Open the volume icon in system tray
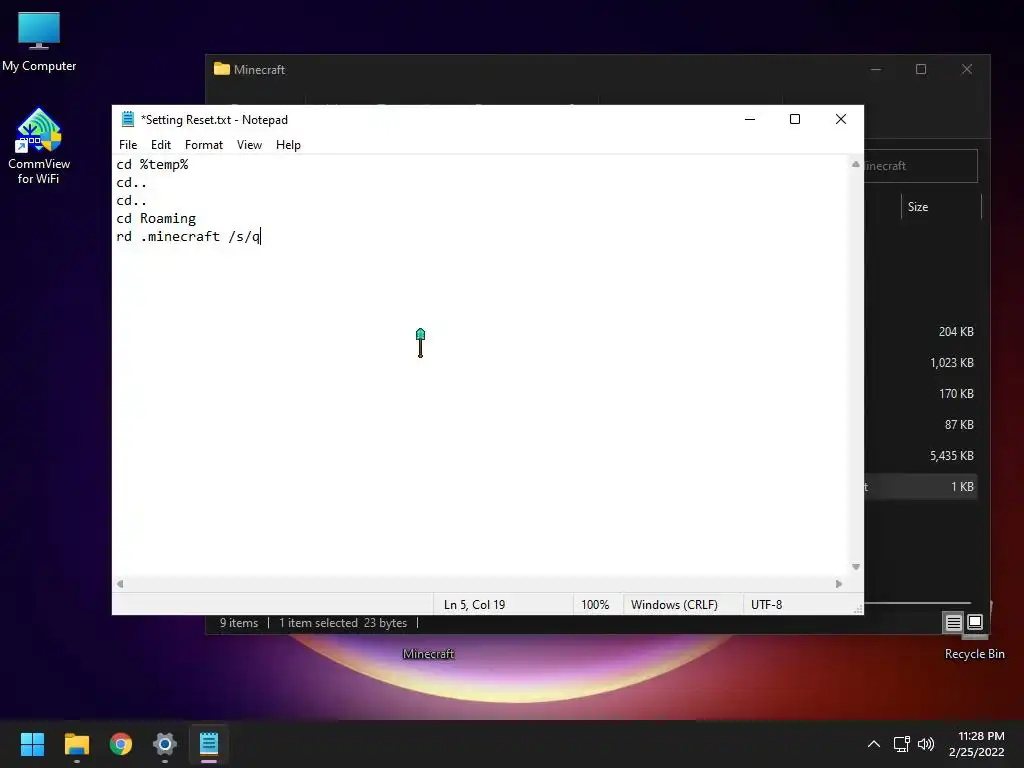 pyautogui.click(x=926, y=744)
